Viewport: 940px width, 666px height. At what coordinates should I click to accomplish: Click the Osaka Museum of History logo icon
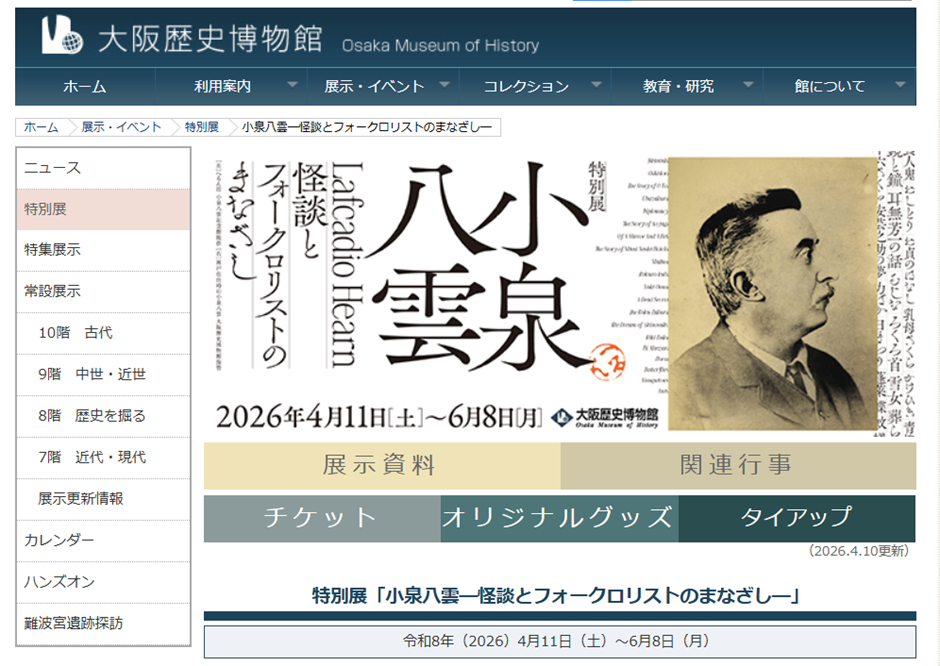pyautogui.click(x=62, y=35)
